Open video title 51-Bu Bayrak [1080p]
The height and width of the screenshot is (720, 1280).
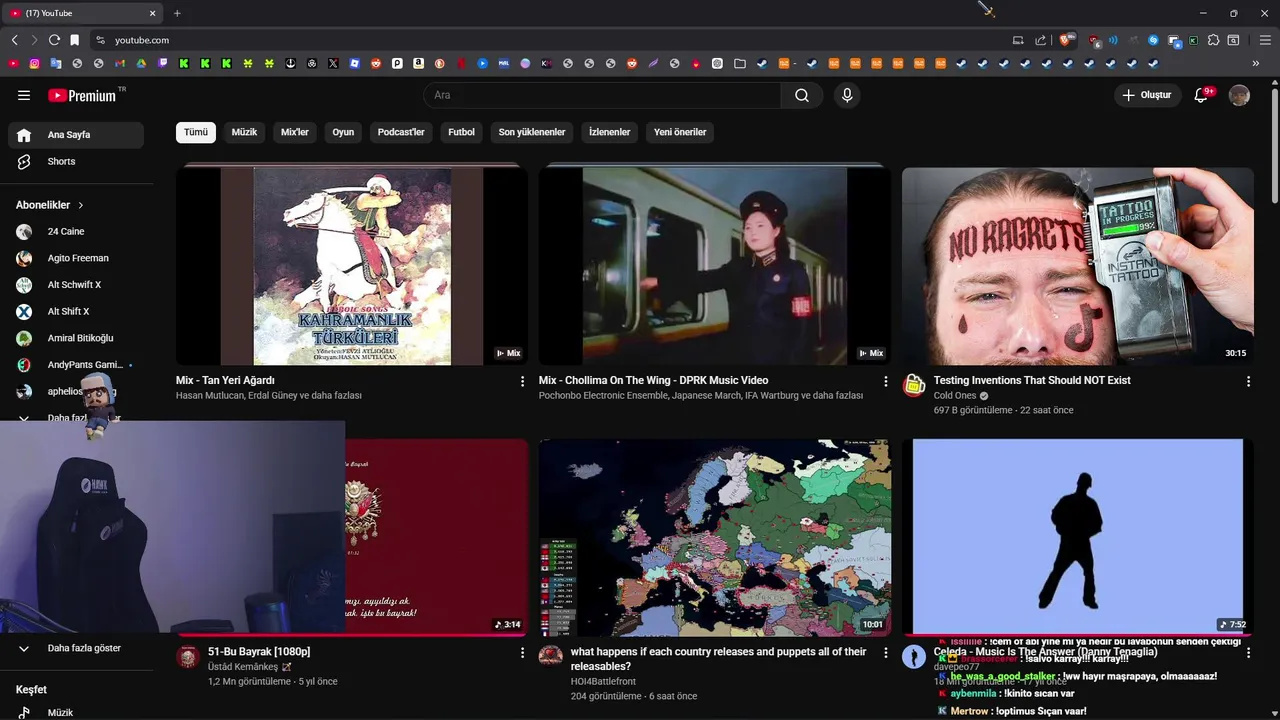point(259,651)
